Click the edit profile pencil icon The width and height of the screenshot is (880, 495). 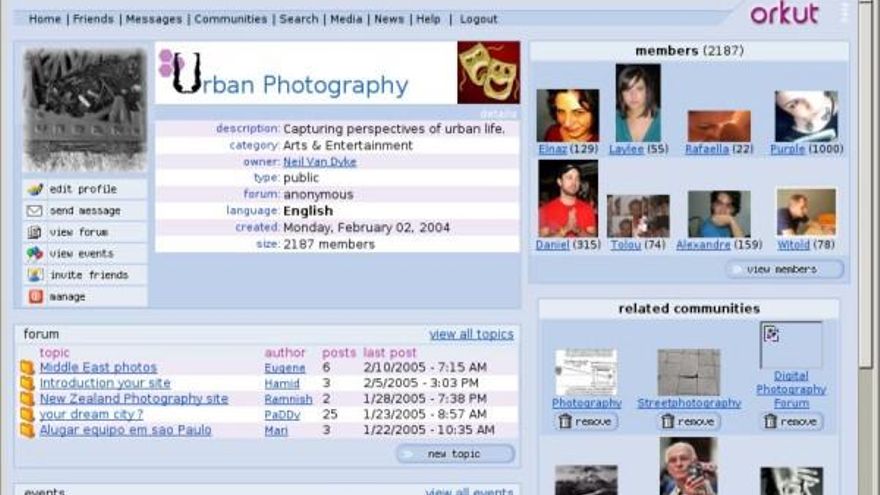(35, 189)
